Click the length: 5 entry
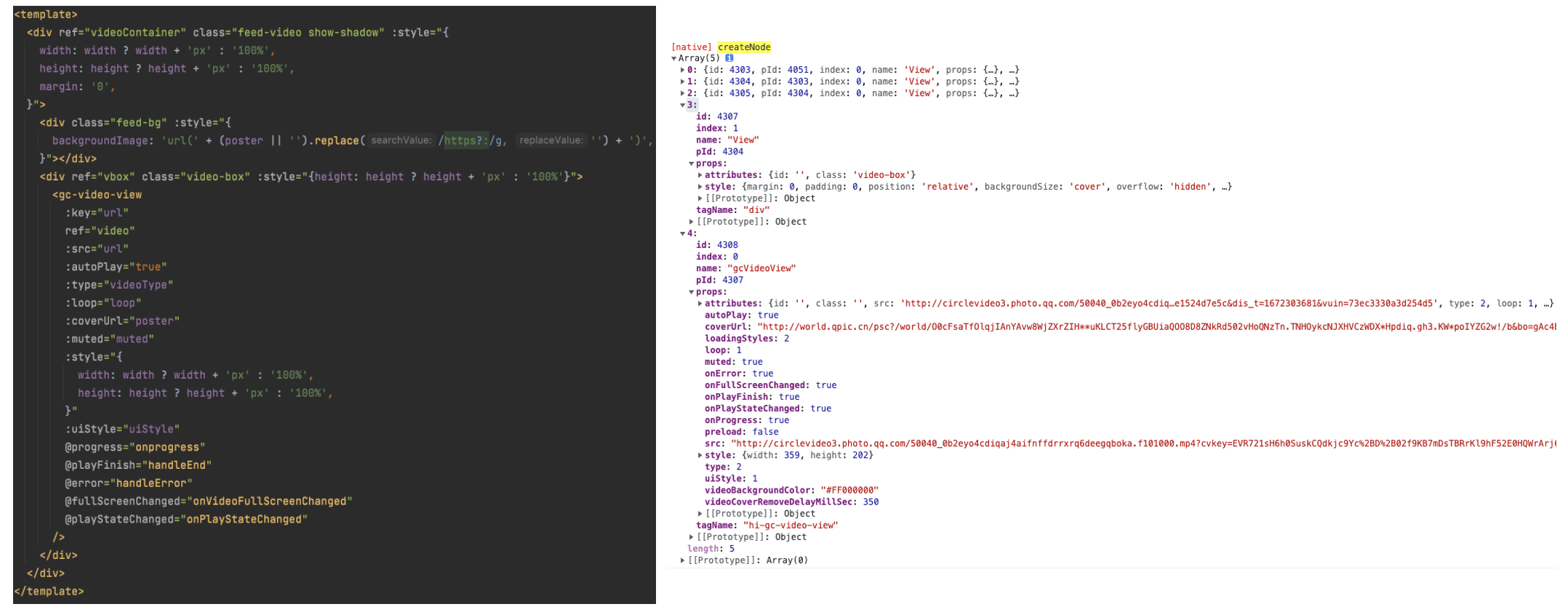The width and height of the screenshot is (1568, 612). tap(711, 549)
